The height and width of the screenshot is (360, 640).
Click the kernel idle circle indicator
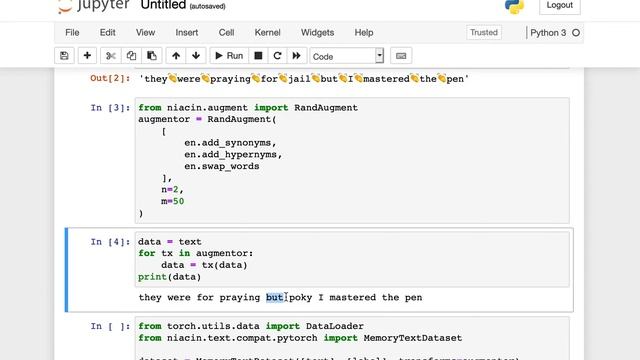coord(576,33)
